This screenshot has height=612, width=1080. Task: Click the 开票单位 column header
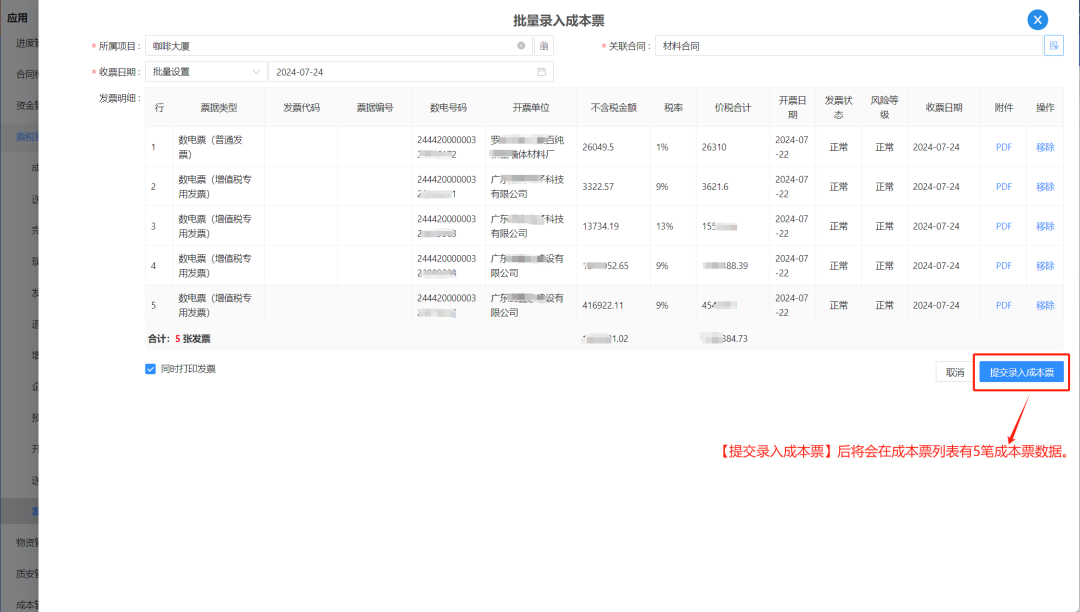531,108
